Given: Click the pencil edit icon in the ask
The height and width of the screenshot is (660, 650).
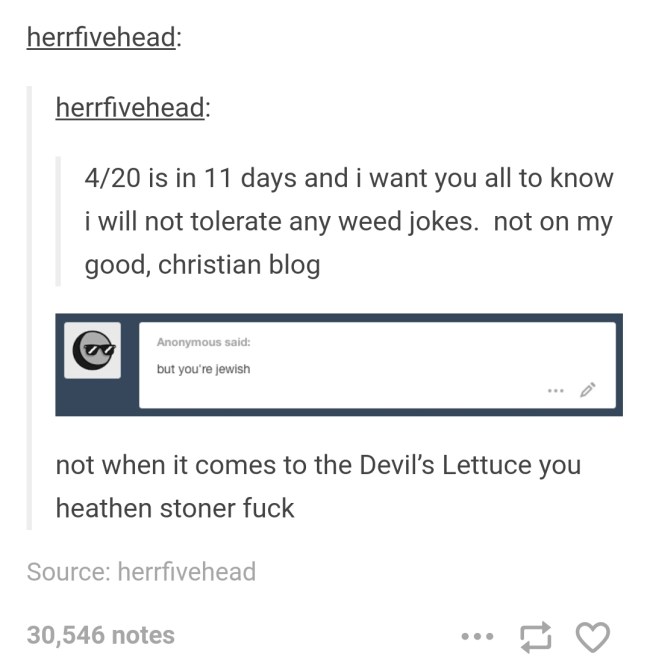Looking at the screenshot, I should tap(587, 390).
